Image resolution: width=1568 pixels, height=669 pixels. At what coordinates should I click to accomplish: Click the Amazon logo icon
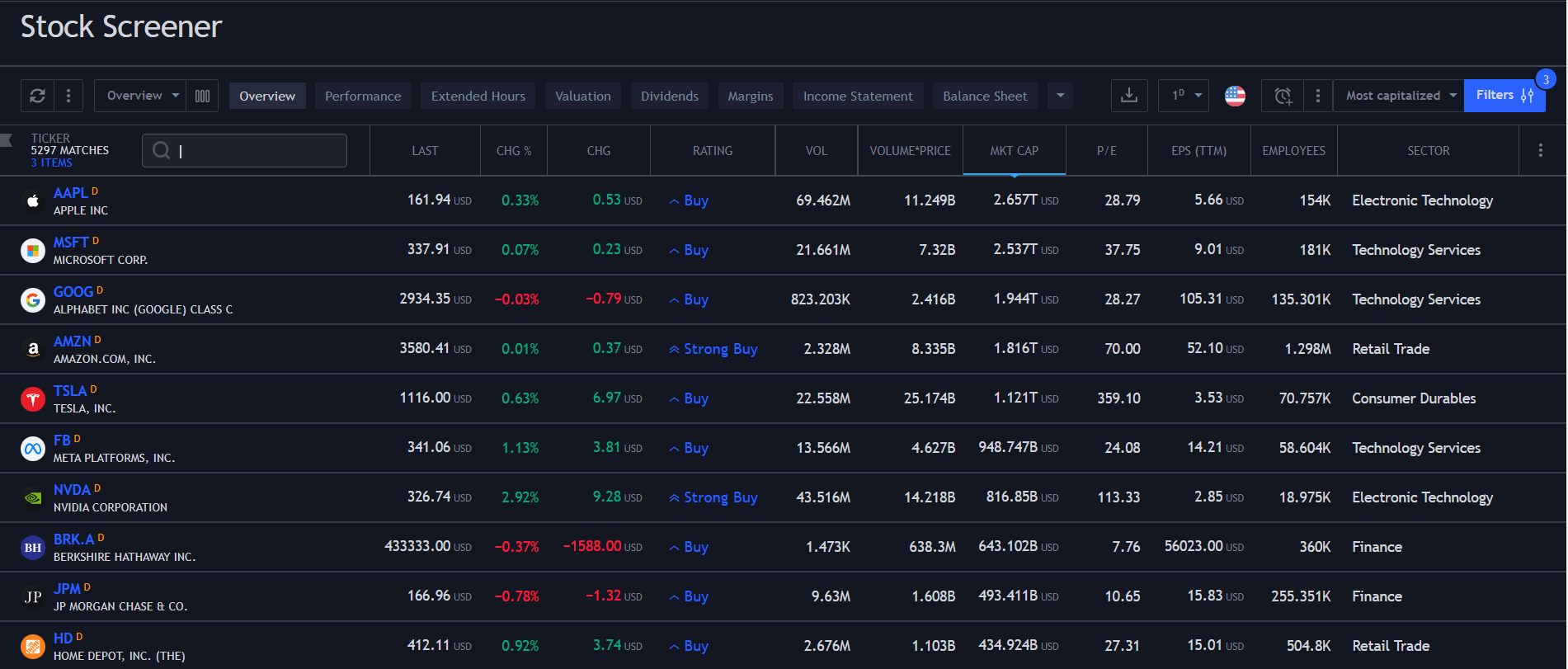pos(33,349)
